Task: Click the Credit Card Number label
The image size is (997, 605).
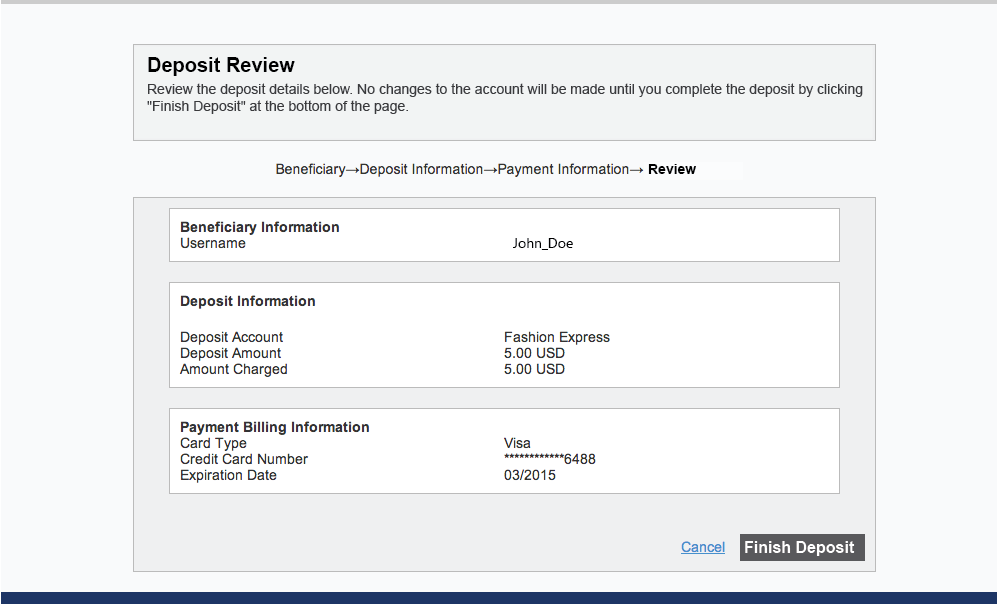Action: coord(244,459)
